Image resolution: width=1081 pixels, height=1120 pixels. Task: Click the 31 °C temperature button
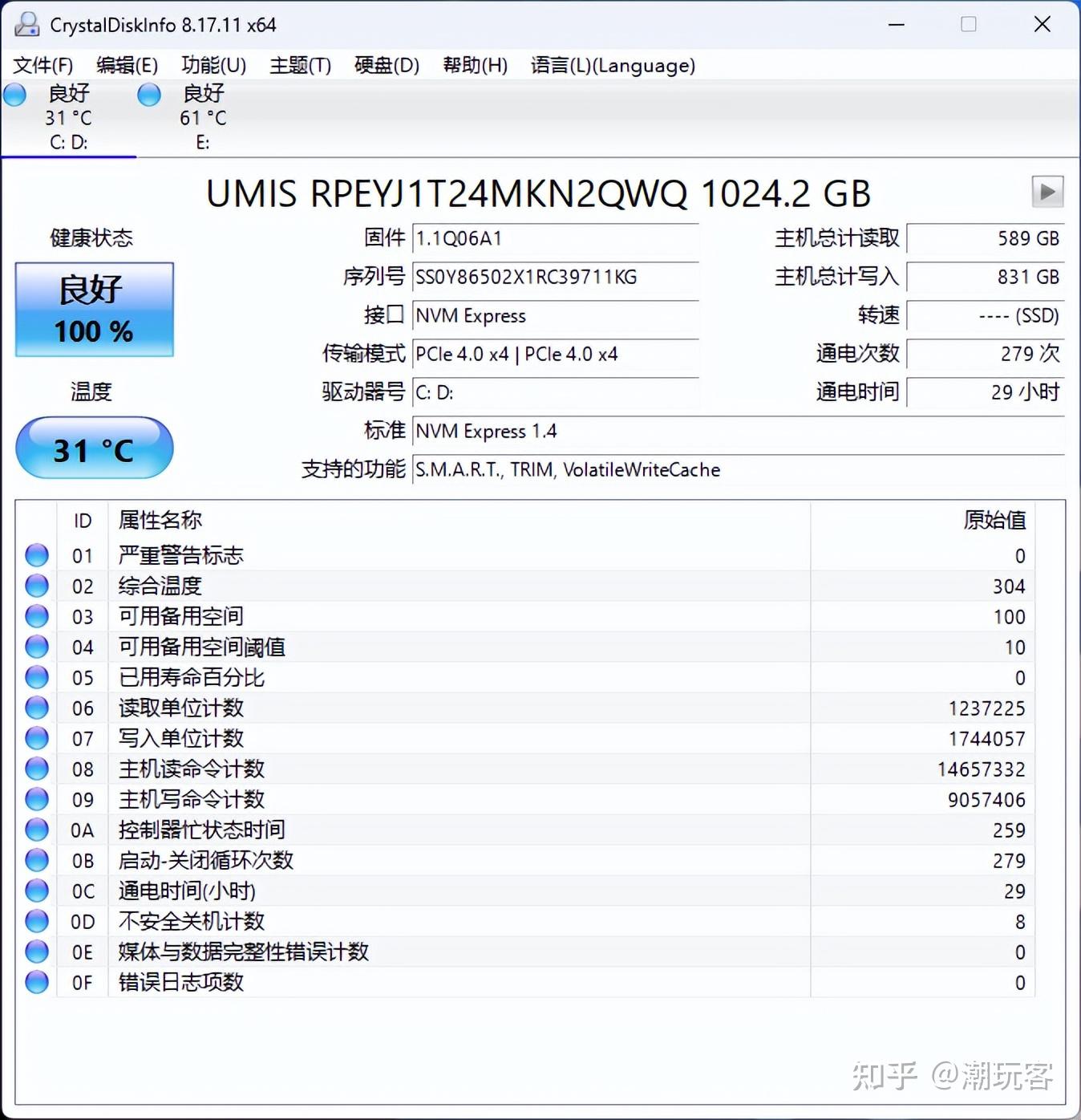tap(95, 448)
